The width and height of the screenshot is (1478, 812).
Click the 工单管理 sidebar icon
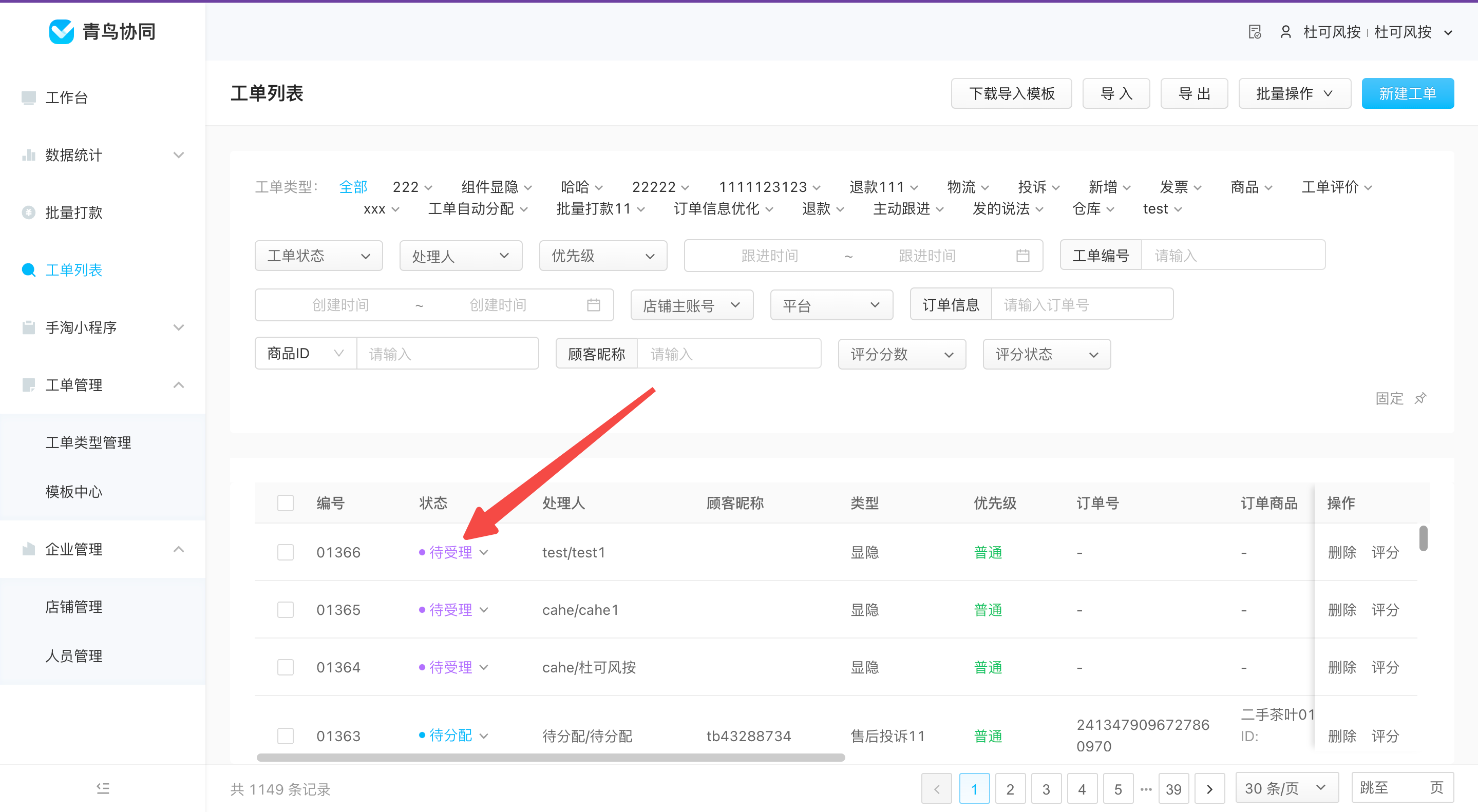pyautogui.click(x=29, y=385)
